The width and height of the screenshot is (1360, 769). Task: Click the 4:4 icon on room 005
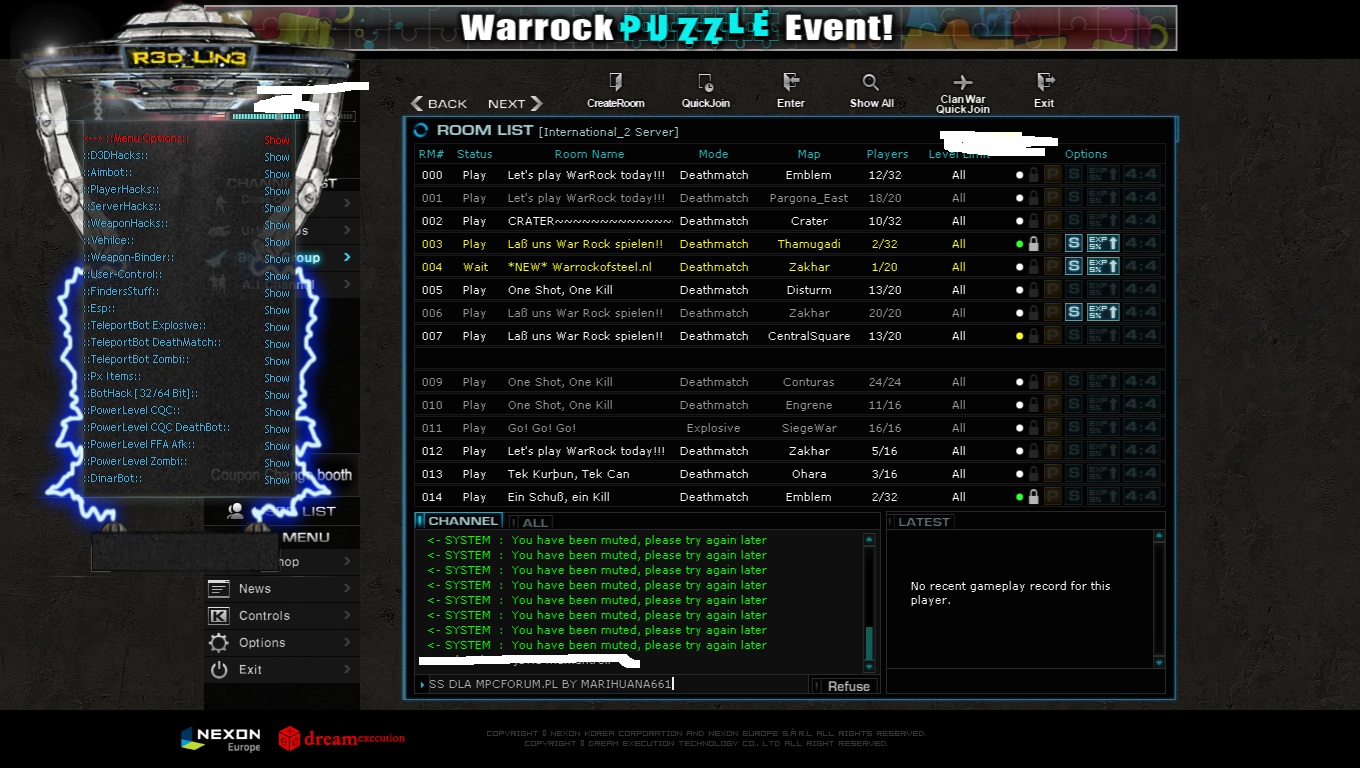click(1143, 290)
